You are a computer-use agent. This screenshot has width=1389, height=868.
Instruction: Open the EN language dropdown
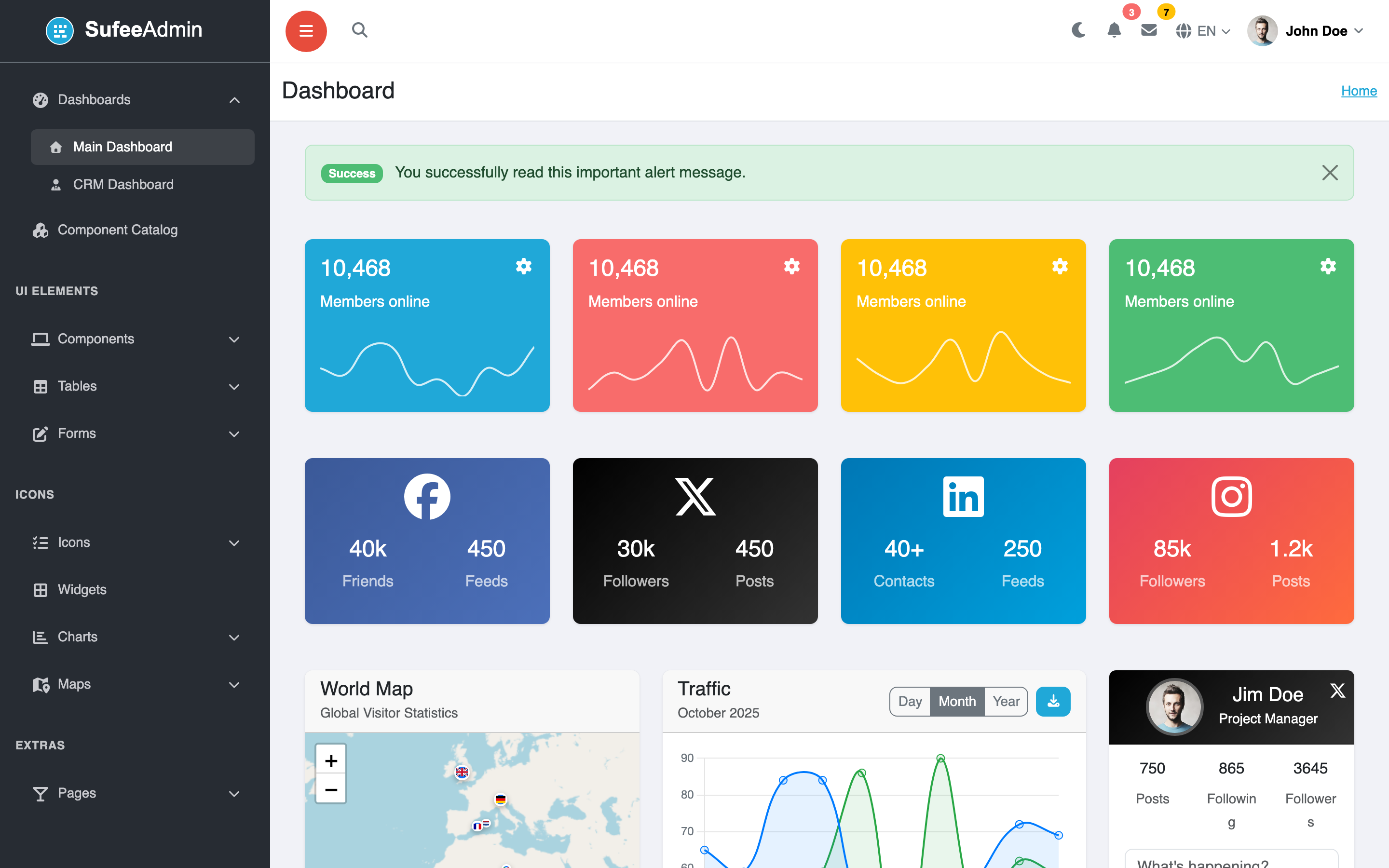pyautogui.click(x=1203, y=31)
